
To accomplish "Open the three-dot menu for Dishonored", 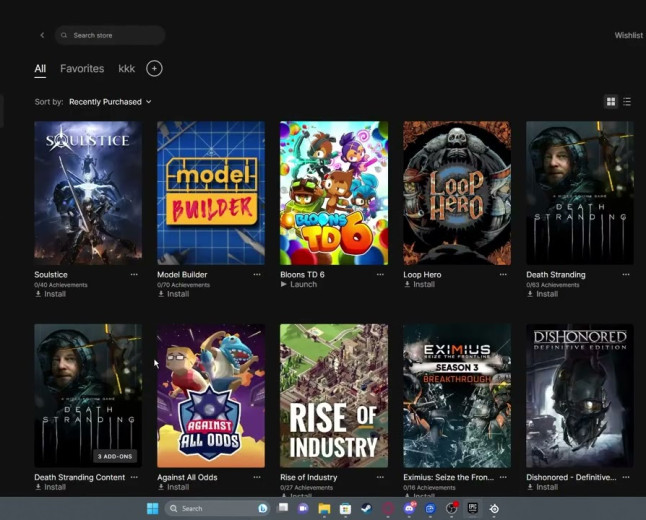I will pyautogui.click(x=626, y=477).
